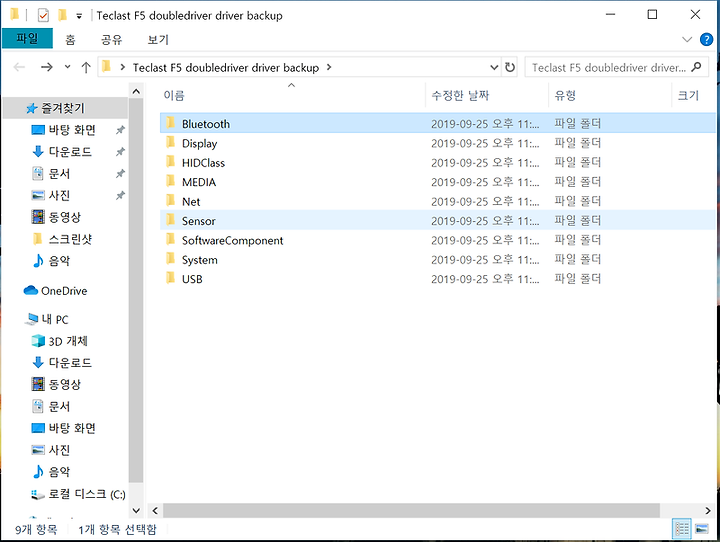The width and height of the screenshot is (720, 542).
Task: Switch to large icons view in status bar
Action: [x=702, y=529]
